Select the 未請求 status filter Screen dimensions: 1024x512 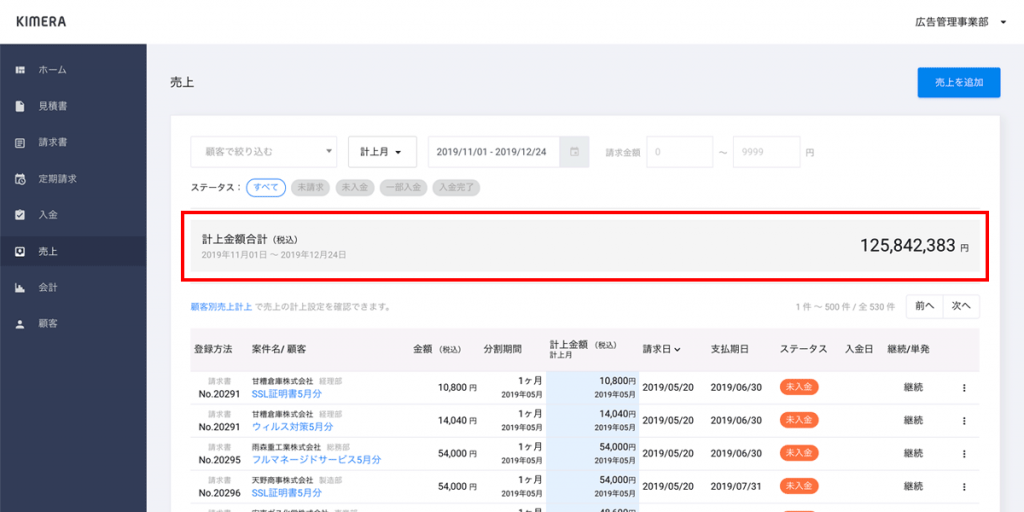[x=311, y=188]
